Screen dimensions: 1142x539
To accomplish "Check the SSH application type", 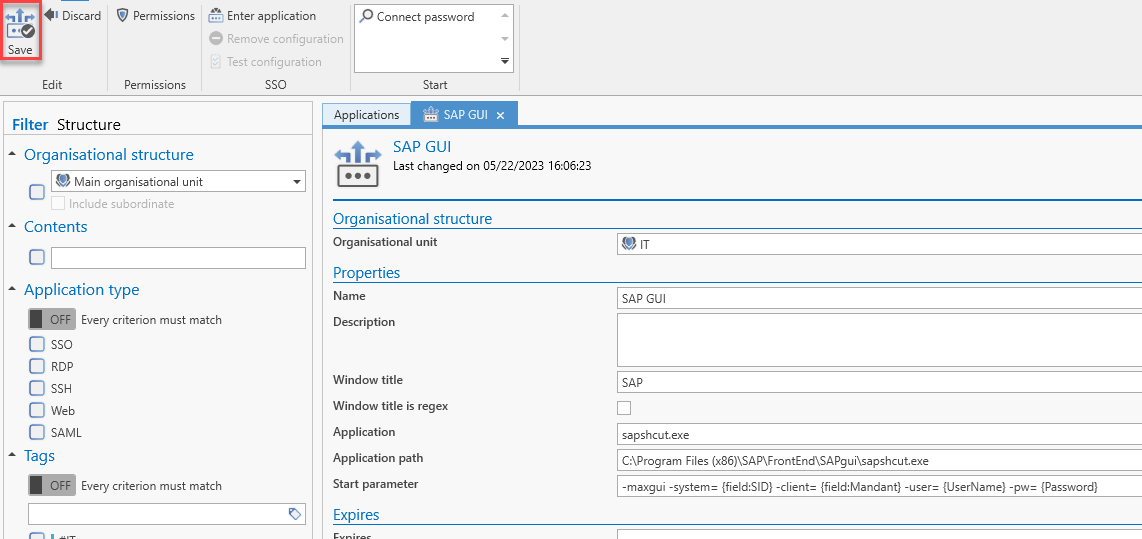I will pyautogui.click(x=36, y=387).
